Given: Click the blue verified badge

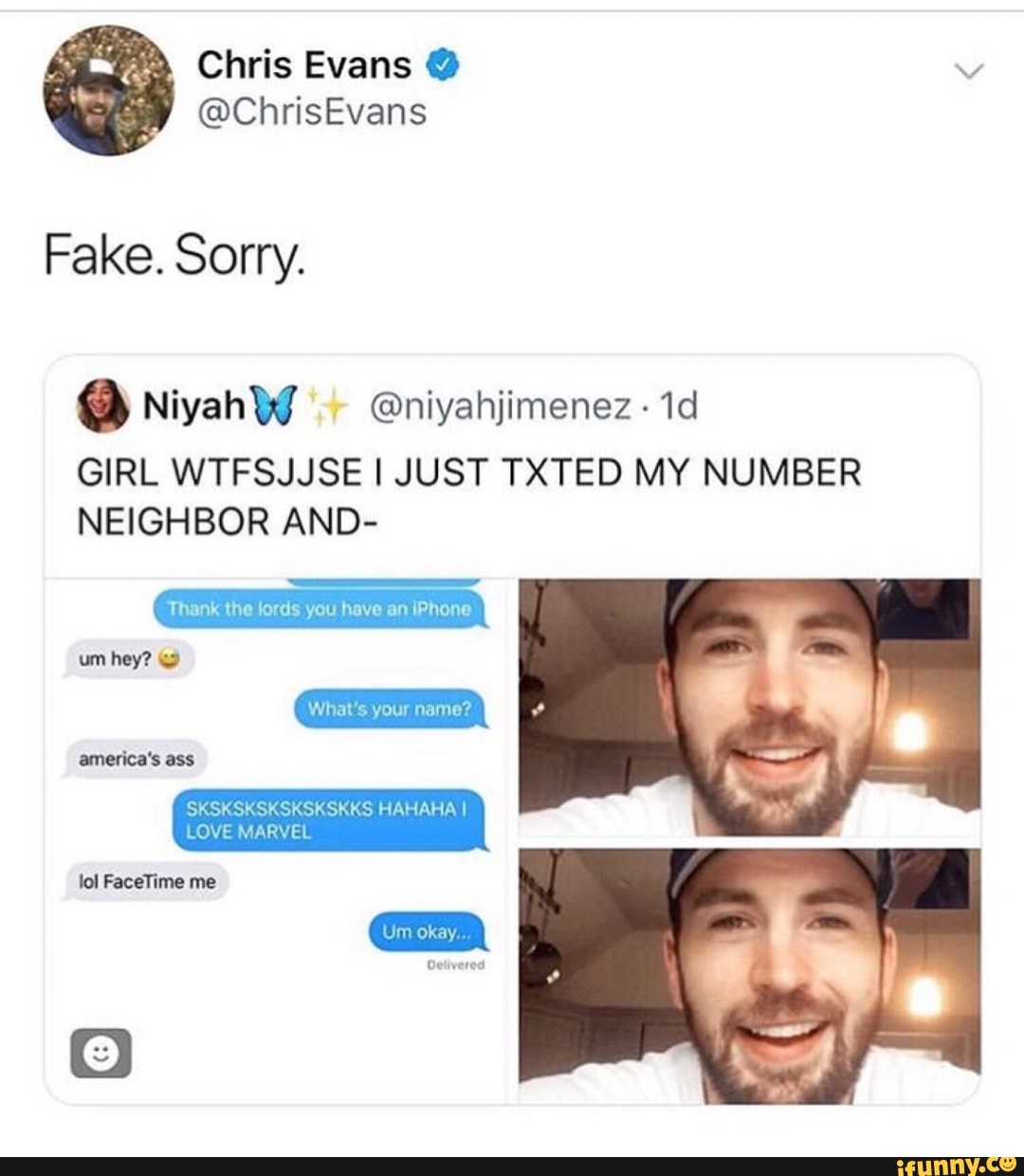Looking at the screenshot, I should coord(444,65).
